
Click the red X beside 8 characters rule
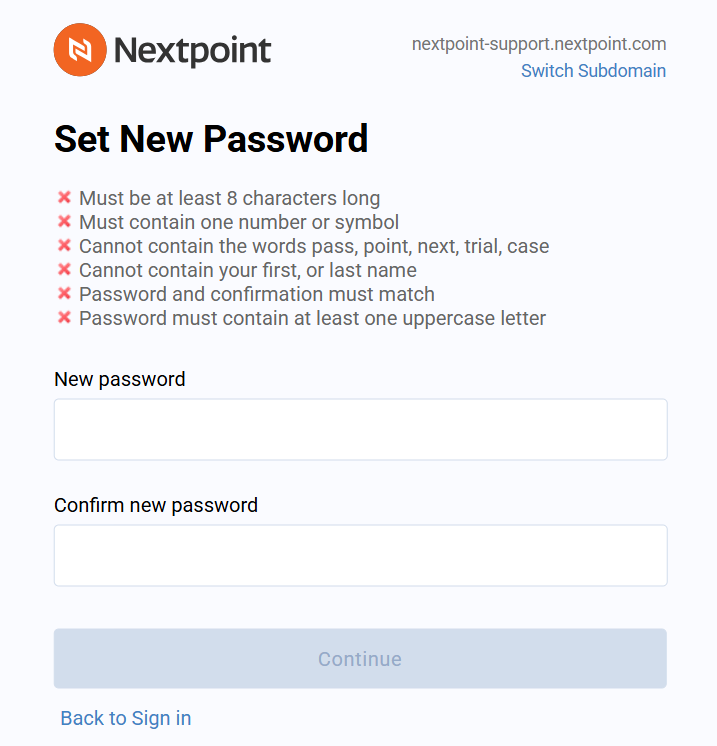64,197
